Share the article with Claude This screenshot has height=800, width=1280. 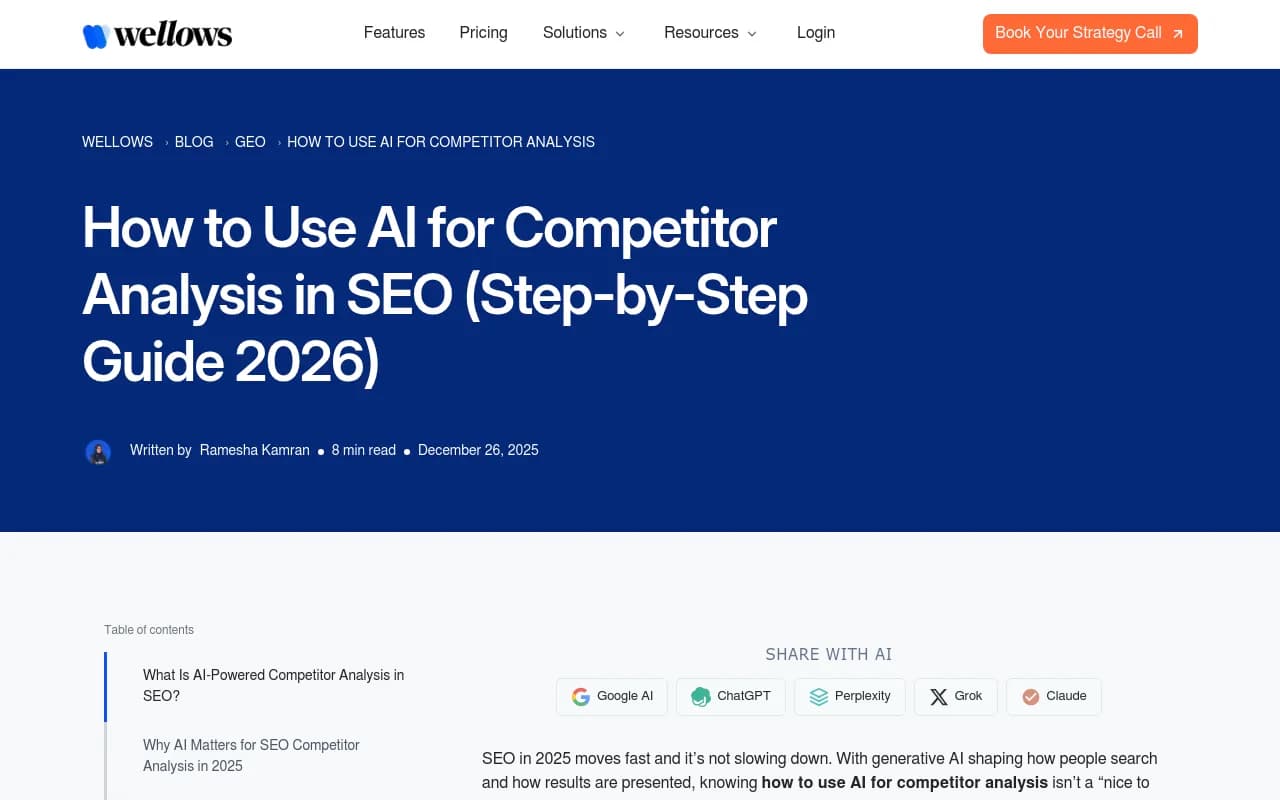tap(1053, 696)
